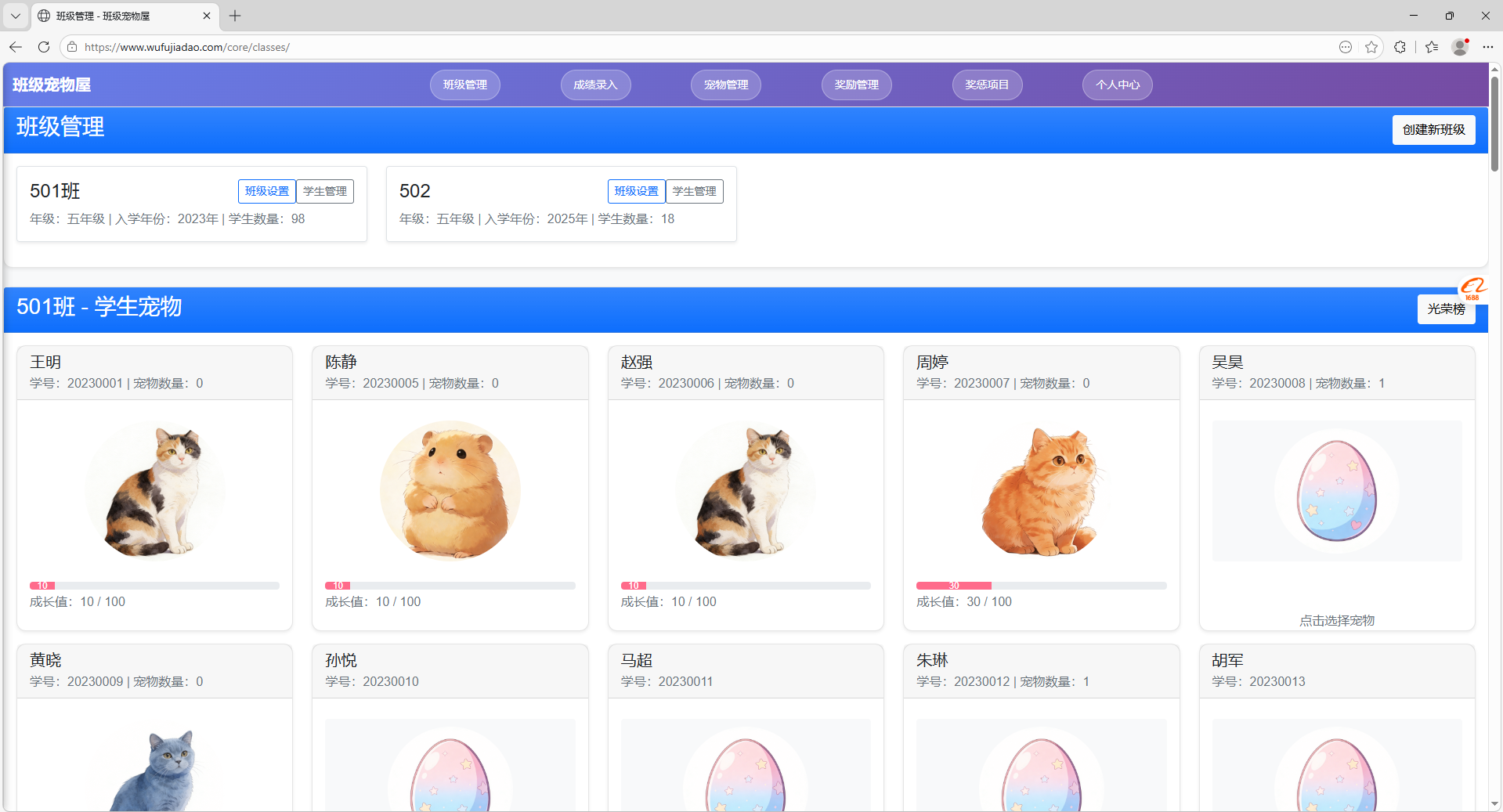
Task: Click the 班级宠物屋 site logo
Action: click(x=52, y=85)
